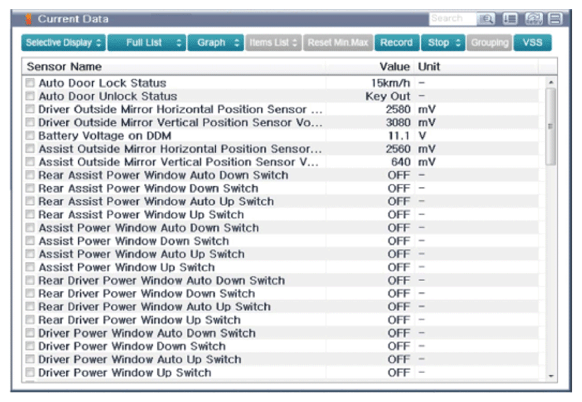Open the Selective Display dropdown

tap(63, 43)
